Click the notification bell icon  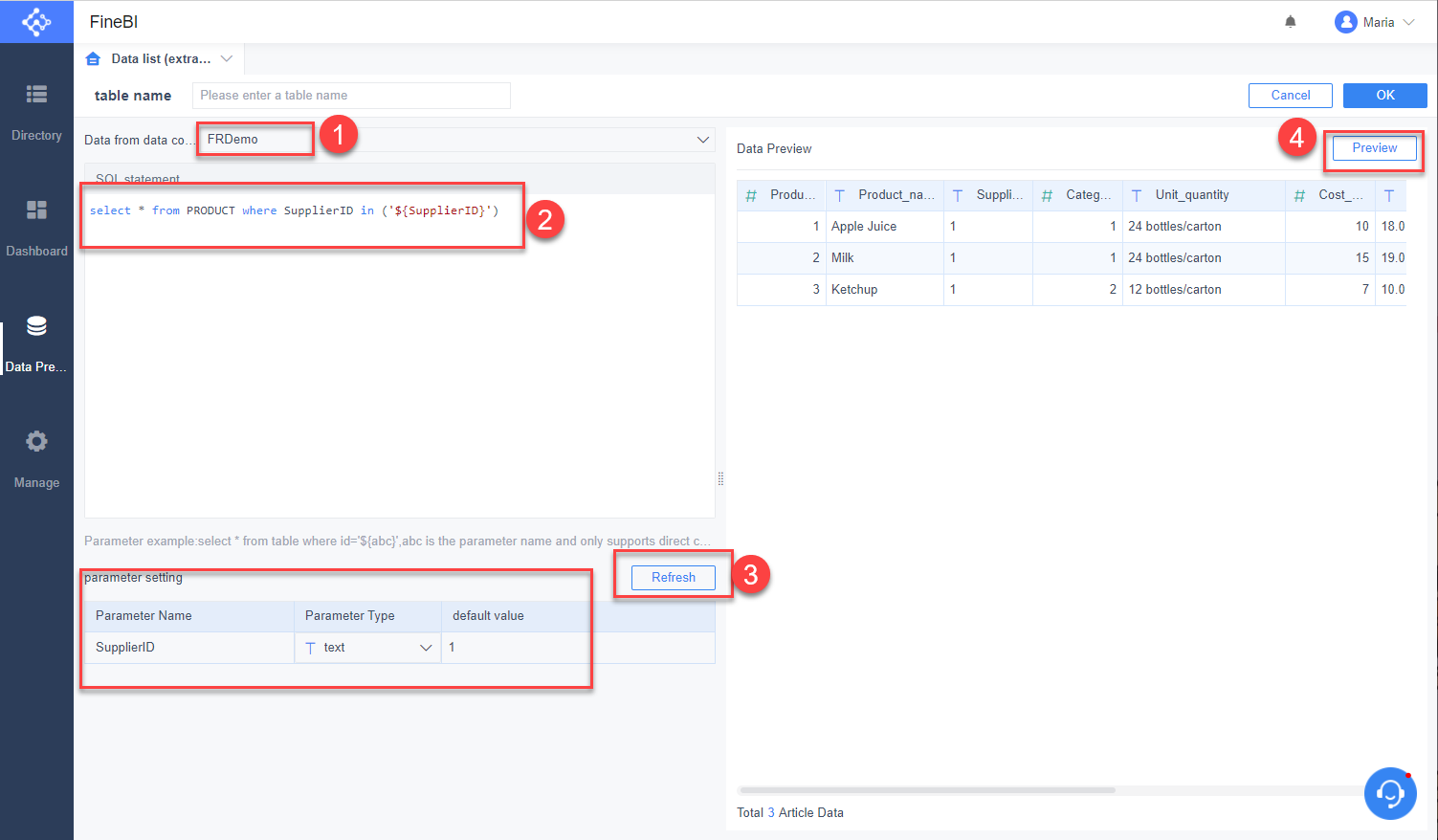[x=1290, y=21]
